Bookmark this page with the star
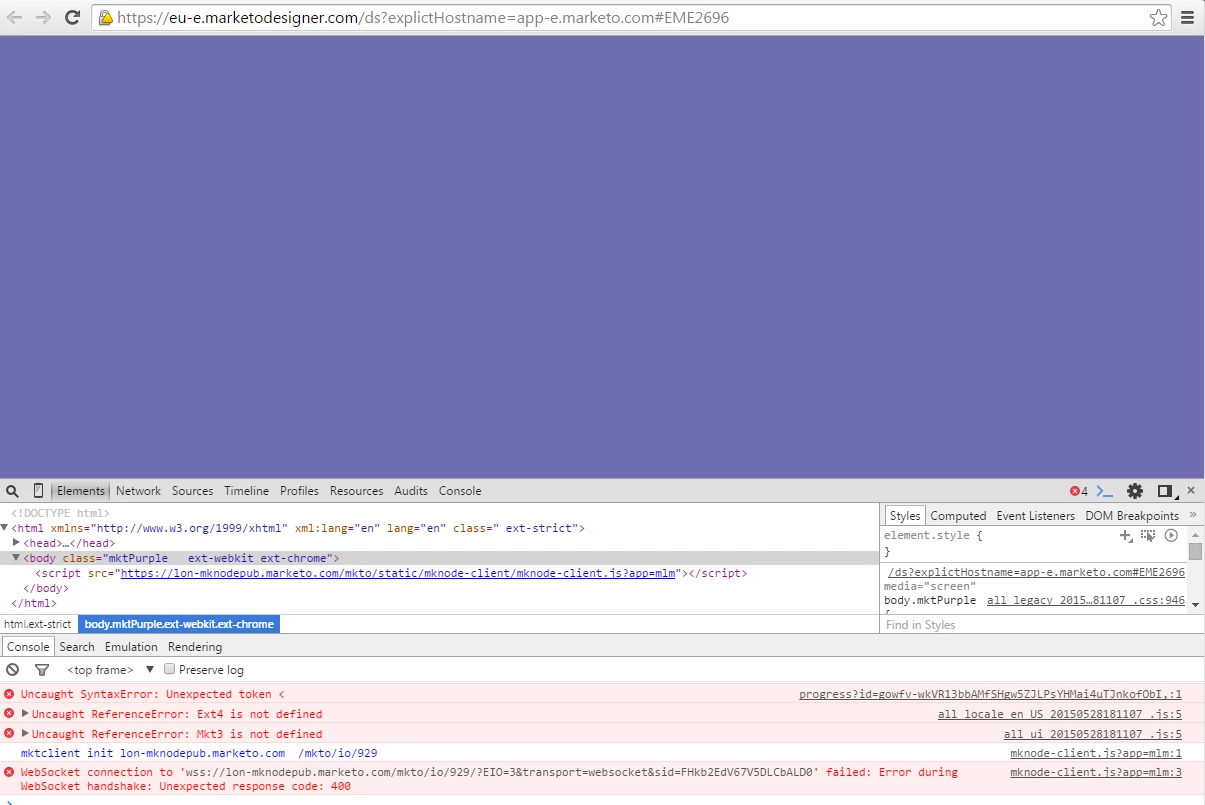 [1158, 18]
